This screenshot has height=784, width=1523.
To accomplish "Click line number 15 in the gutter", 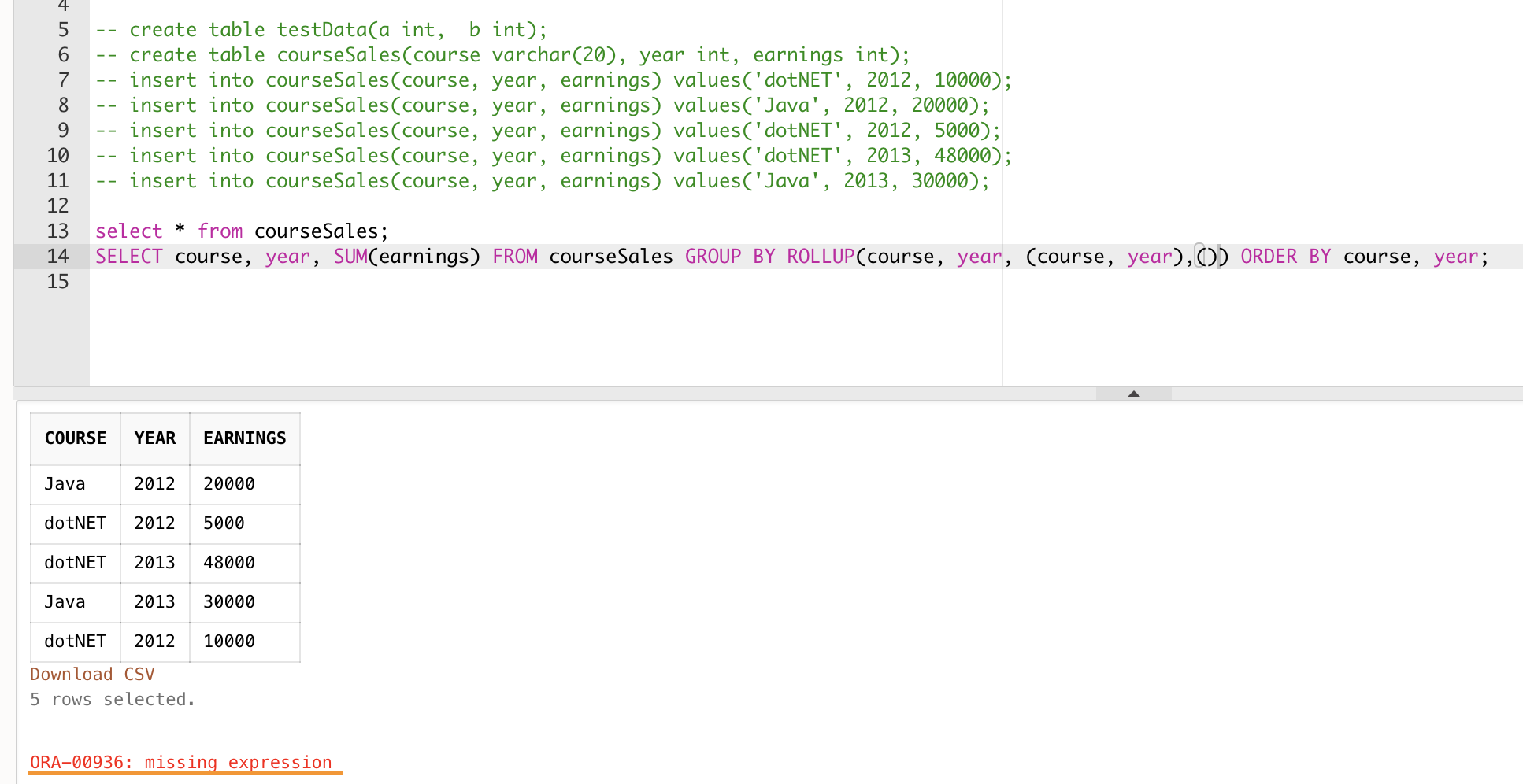I will (57, 282).
